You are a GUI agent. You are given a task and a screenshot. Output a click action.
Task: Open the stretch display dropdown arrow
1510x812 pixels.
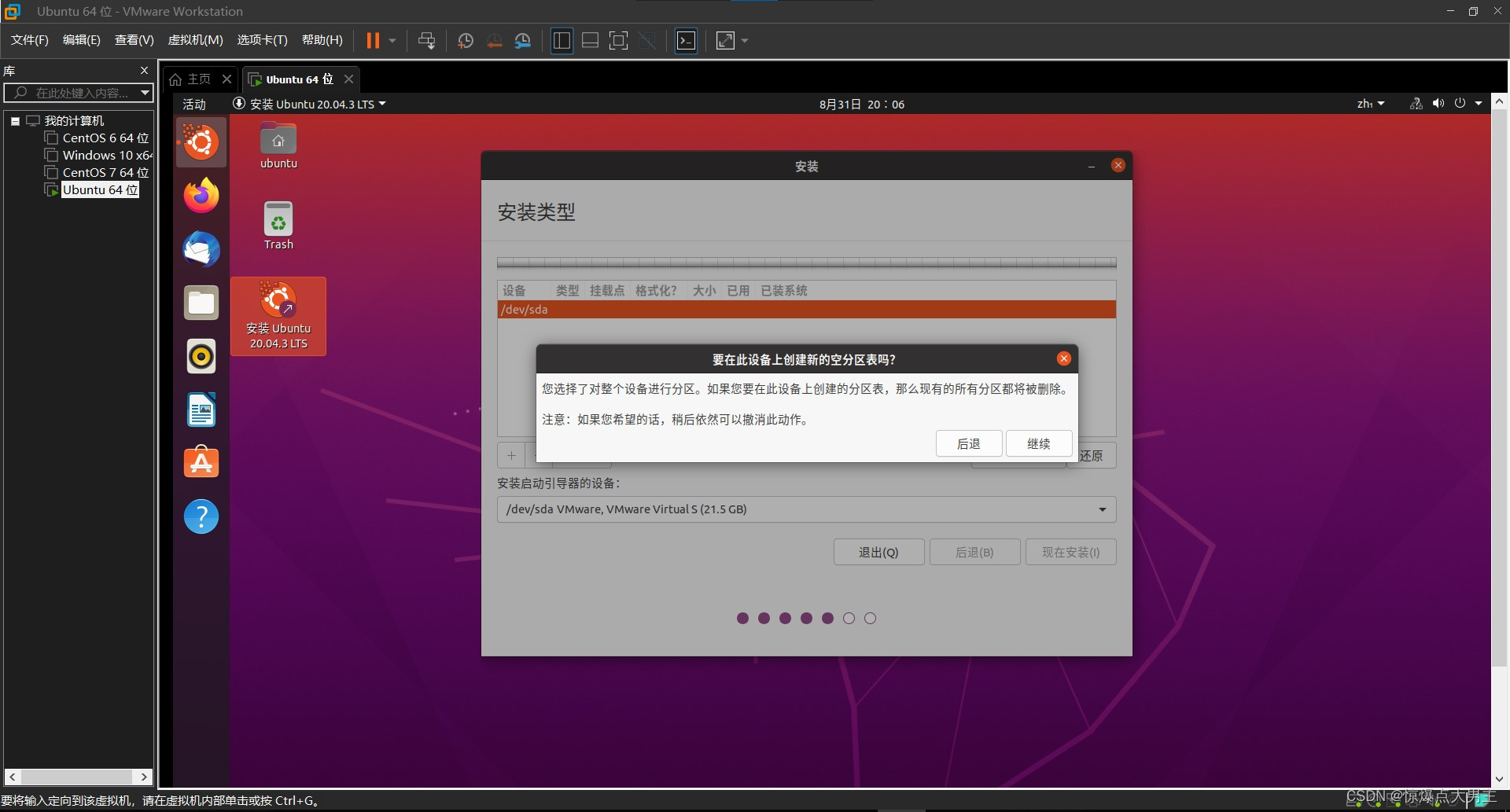pos(745,41)
